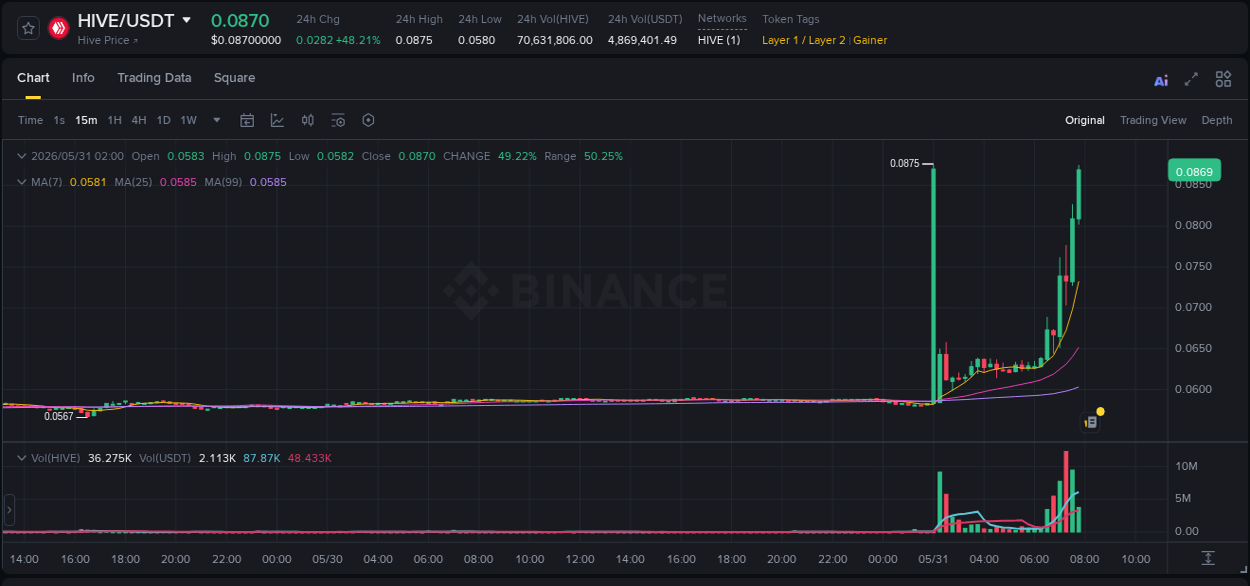Image resolution: width=1250 pixels, height=586 pixels.
Task: Expand chart to fullscreen with arrows icon
Action: pyautogui.click(x=1191, y=79)
